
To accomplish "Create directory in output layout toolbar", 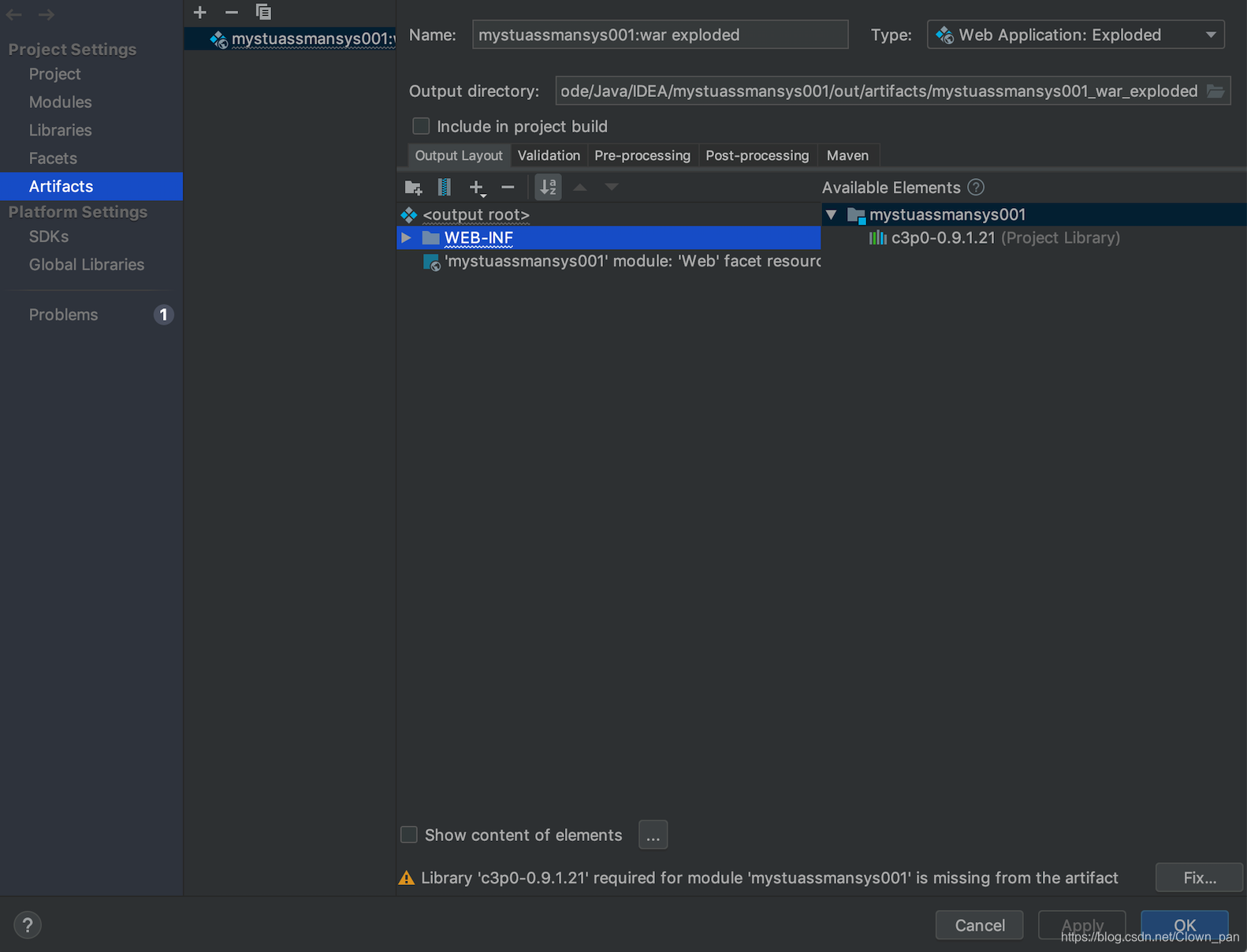I will [413, 188].
